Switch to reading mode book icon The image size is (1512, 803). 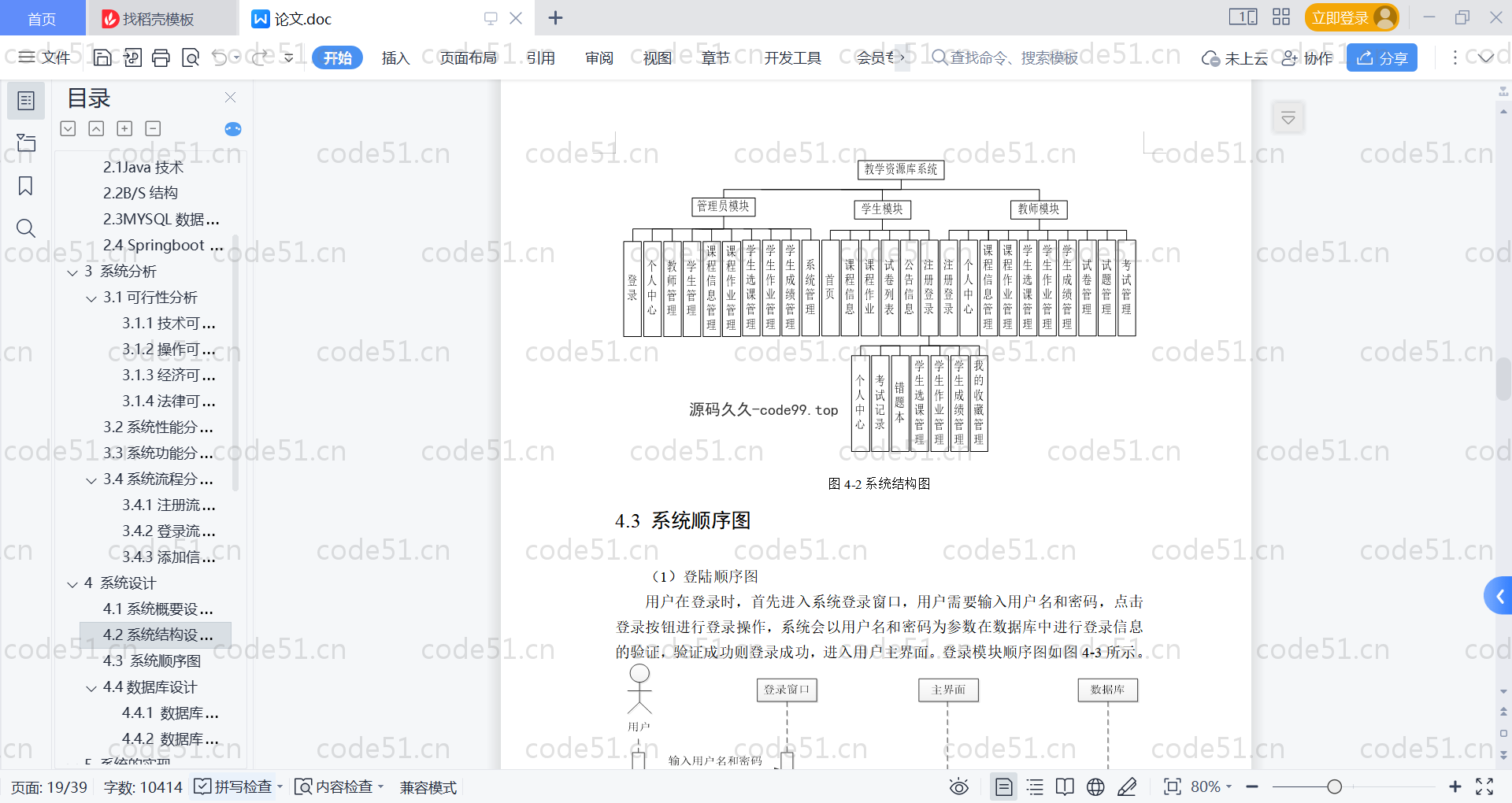[1065, 786]
